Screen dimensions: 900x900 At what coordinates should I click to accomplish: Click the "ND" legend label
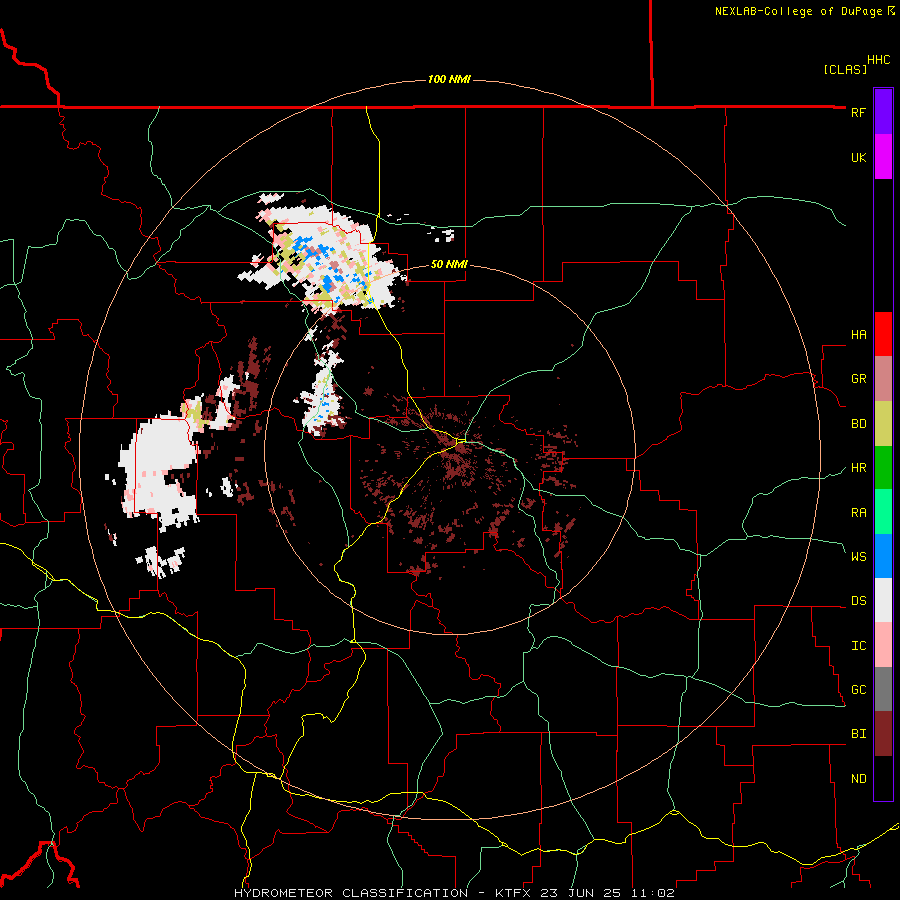(858, 779)
